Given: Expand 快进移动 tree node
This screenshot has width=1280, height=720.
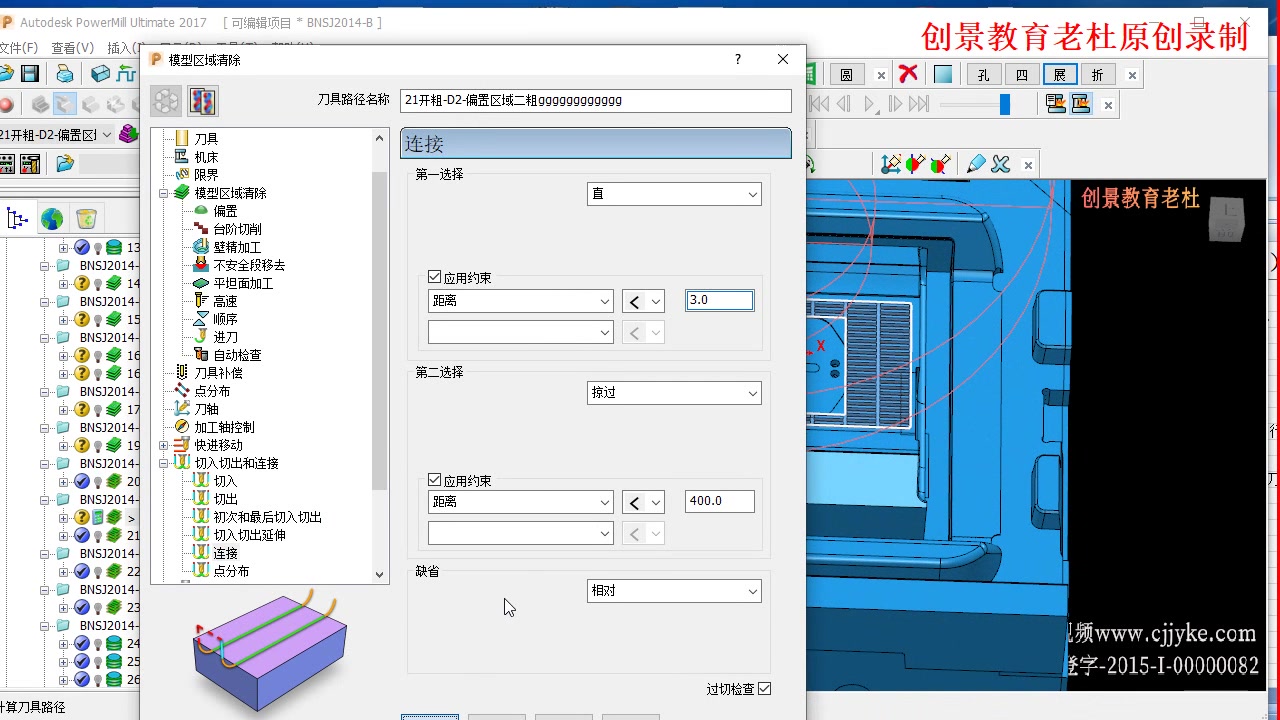Looking at the screenshot, I should tap(164, 445).
